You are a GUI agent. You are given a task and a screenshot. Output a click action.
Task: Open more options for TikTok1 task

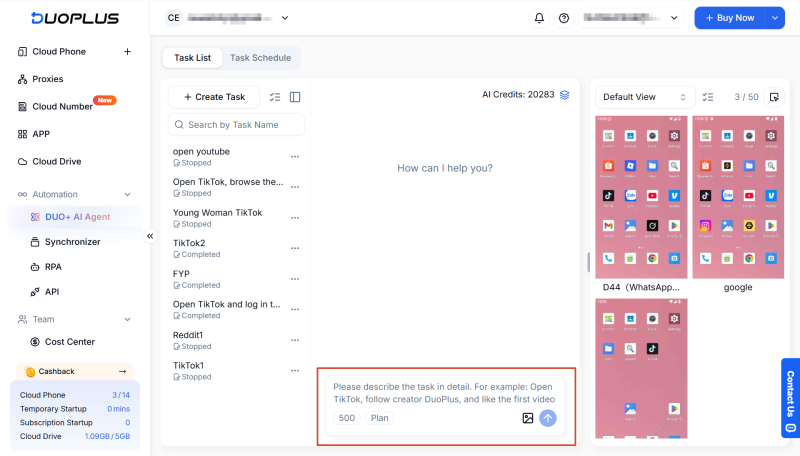(295, 371)
